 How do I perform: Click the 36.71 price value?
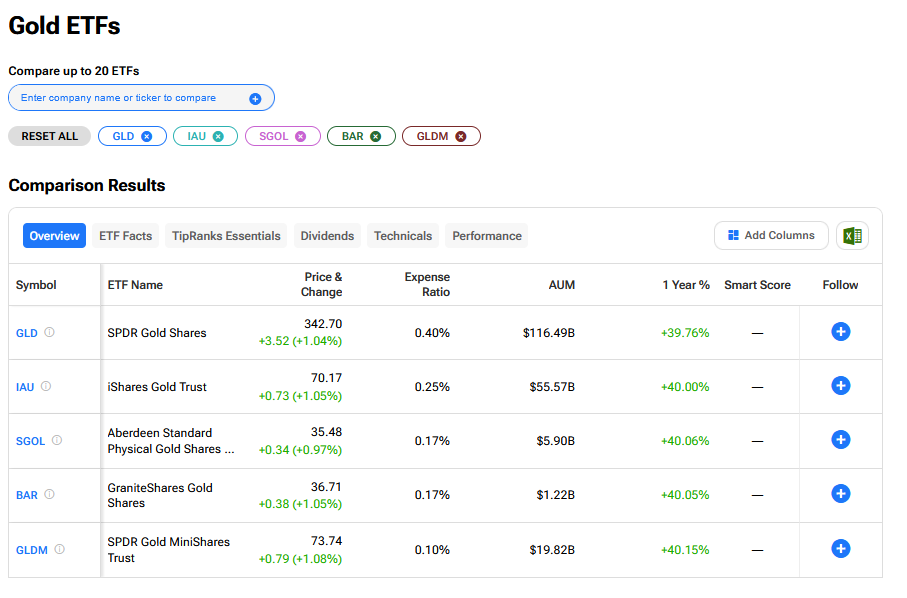coord(326,487)
